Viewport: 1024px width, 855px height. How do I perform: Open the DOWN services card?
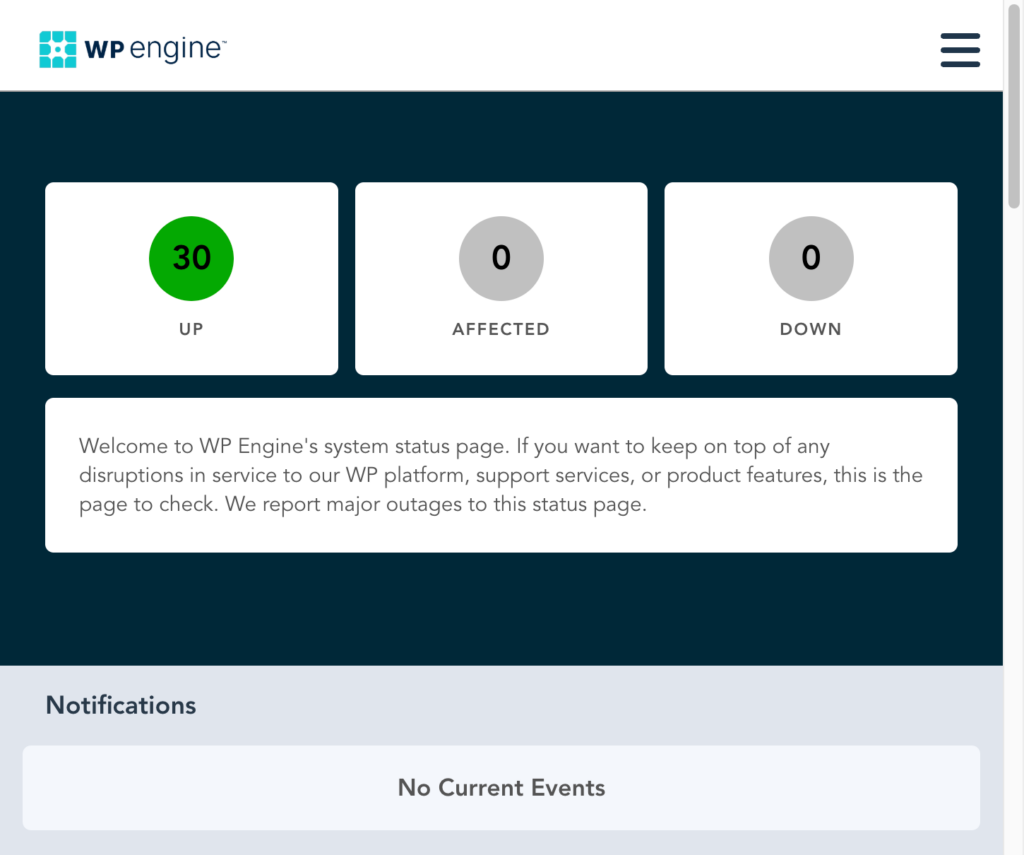coord(810,278)
